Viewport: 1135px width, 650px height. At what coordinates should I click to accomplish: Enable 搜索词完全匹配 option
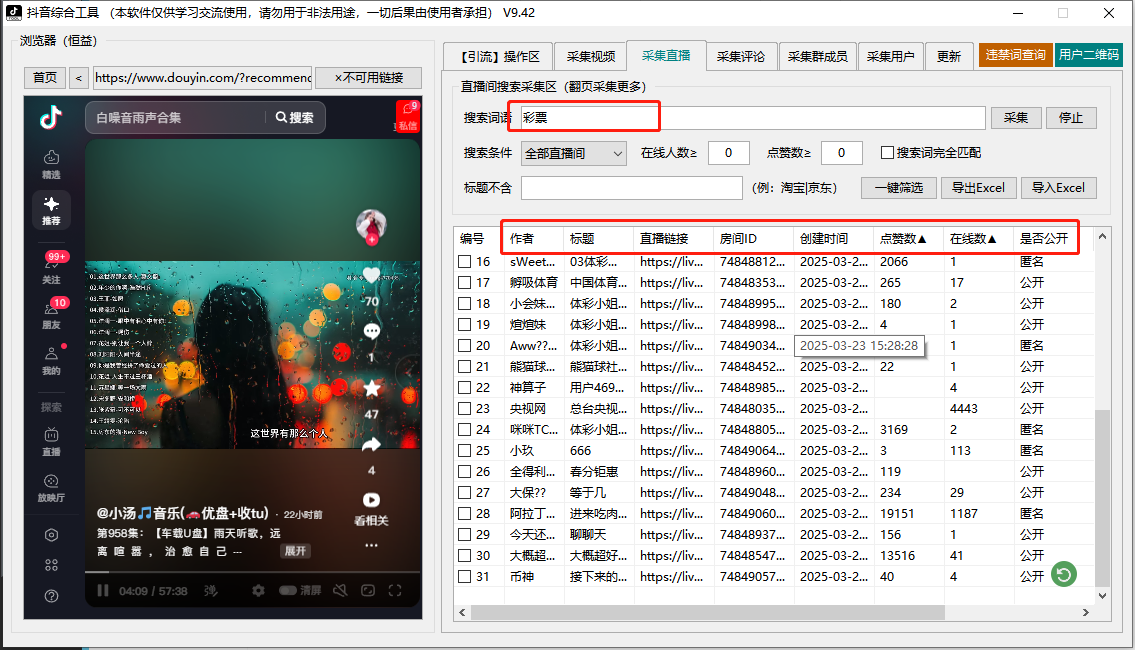pos(888,152)
